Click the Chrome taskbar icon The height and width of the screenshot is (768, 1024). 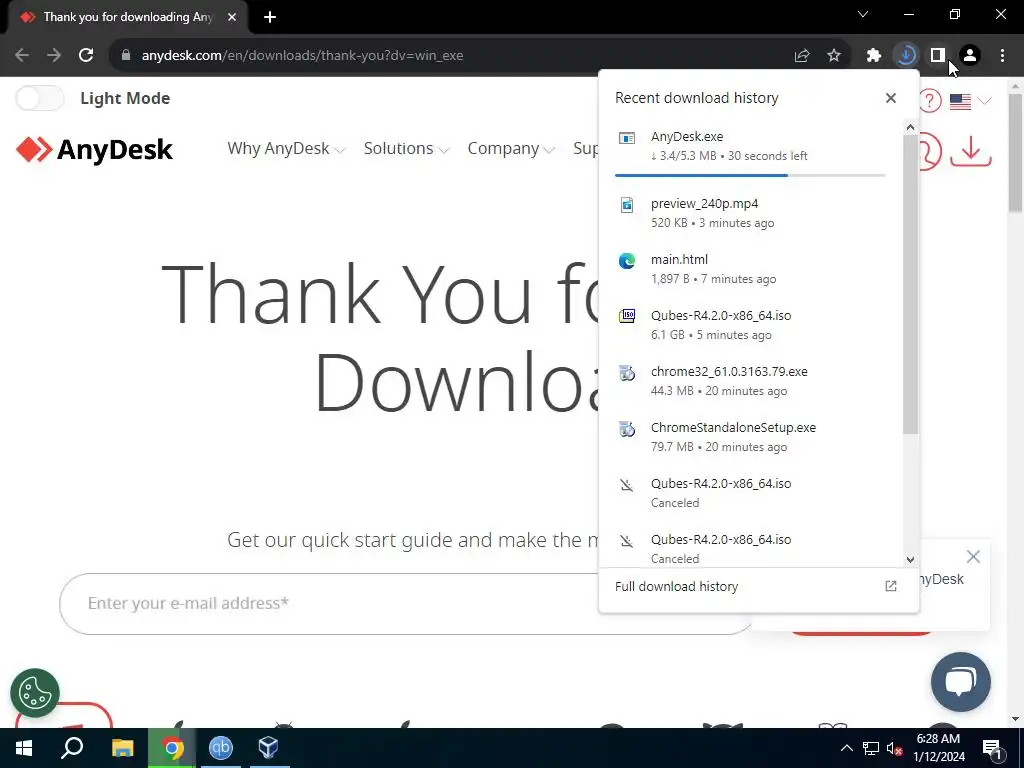[x=172, y=748]
